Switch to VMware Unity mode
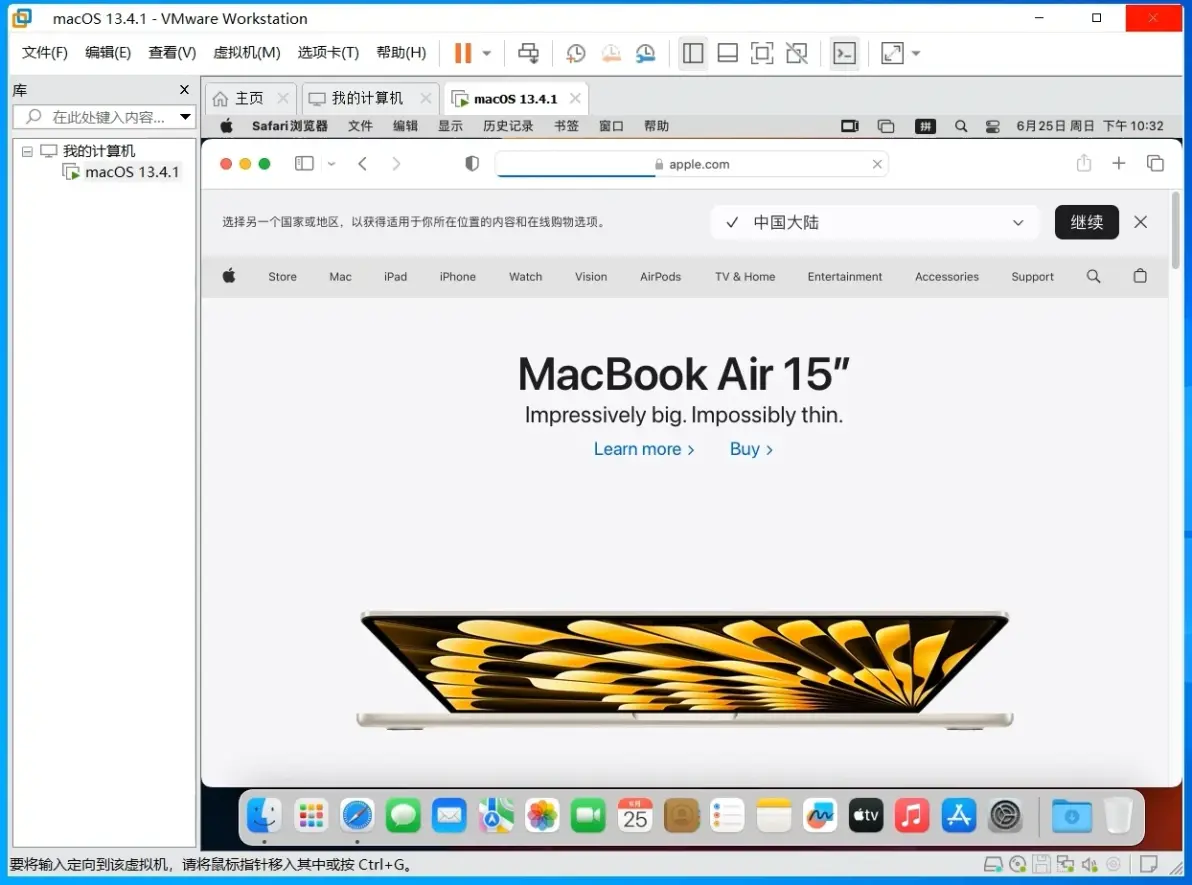 (x=797, y=53)
